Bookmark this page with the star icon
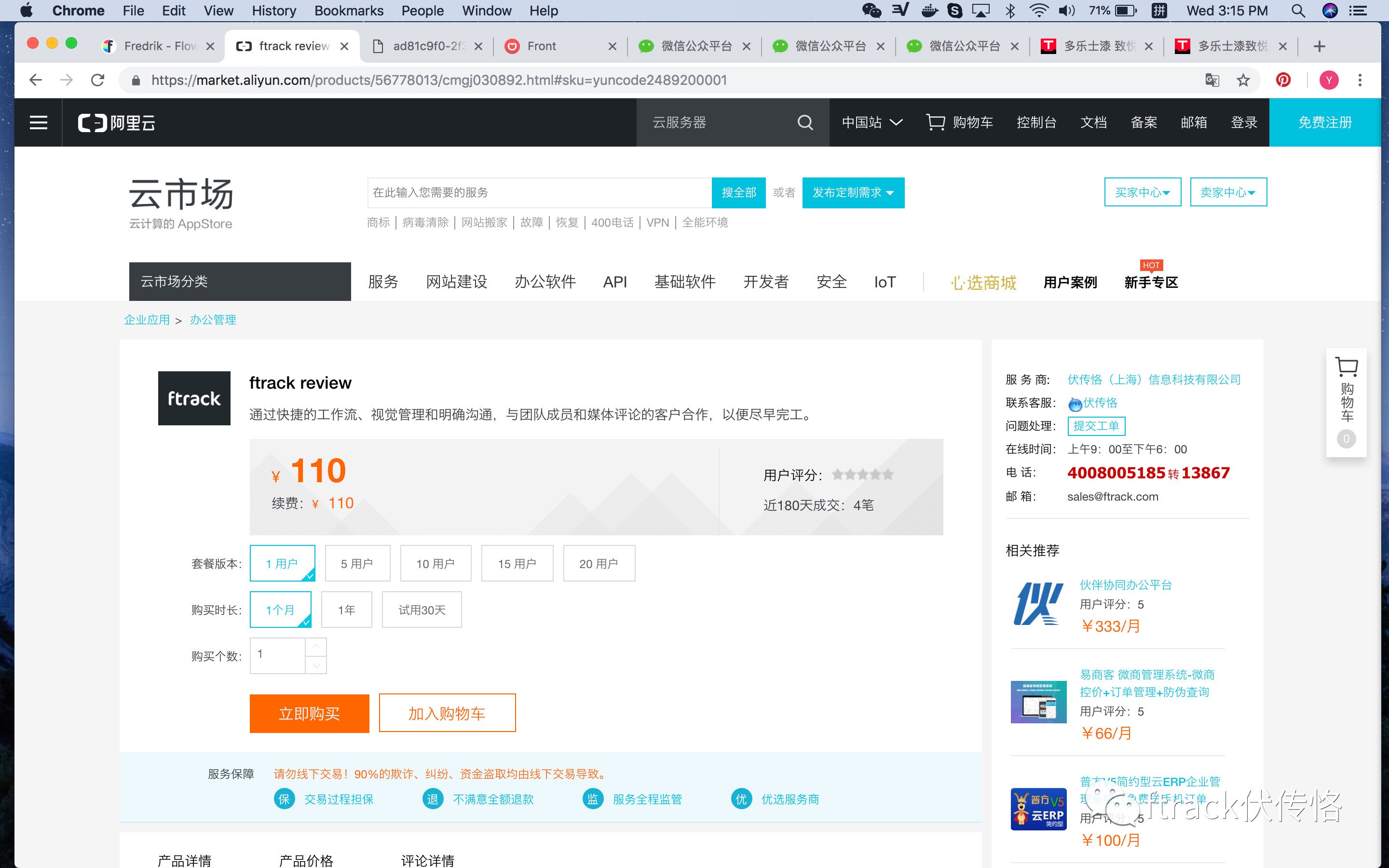The width and height of the screenshot is (1389, 868). pos(1243,80)
